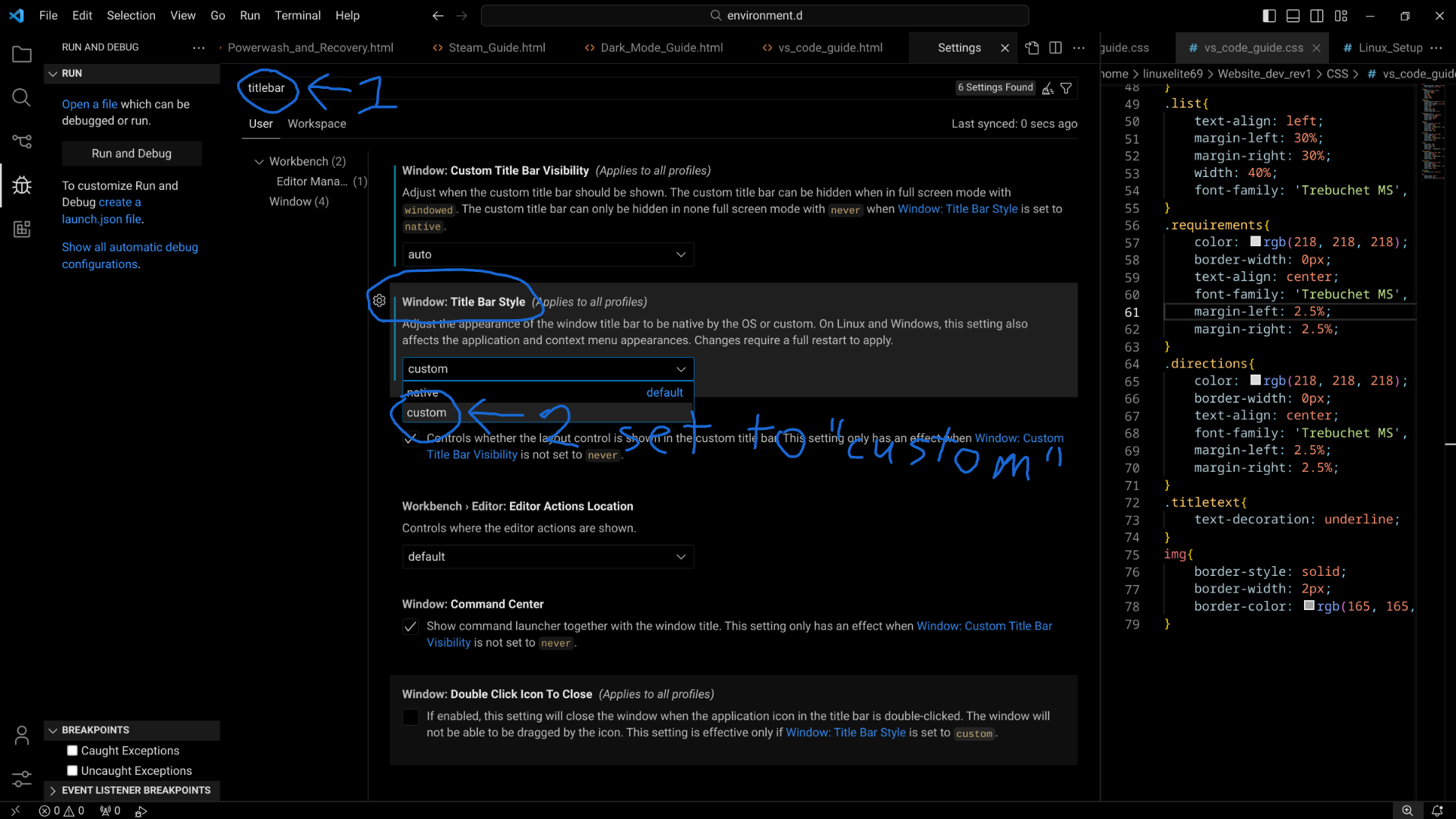
Task: Expand EVENT LISTENER BREAKPOINTS section
Action: pyautogui.click(x=132, y=791)
